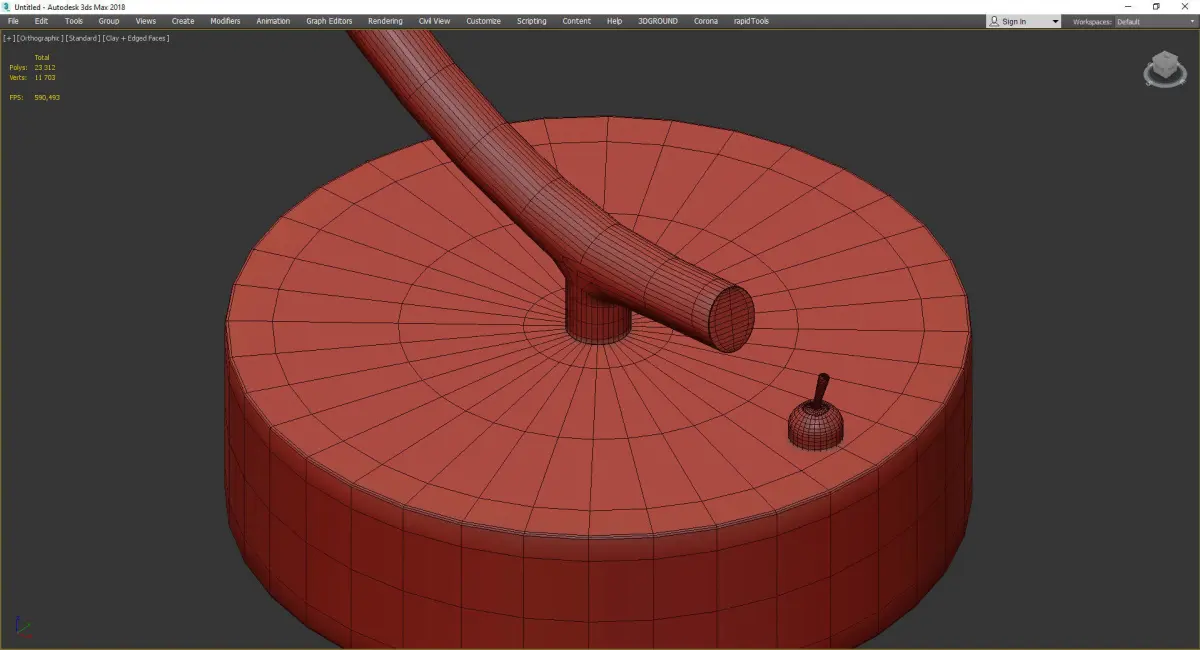Viewport: 1200px width, 650px height.
Task: Open the Clay + Edged Faces shading menu
Action: point(135,38)
